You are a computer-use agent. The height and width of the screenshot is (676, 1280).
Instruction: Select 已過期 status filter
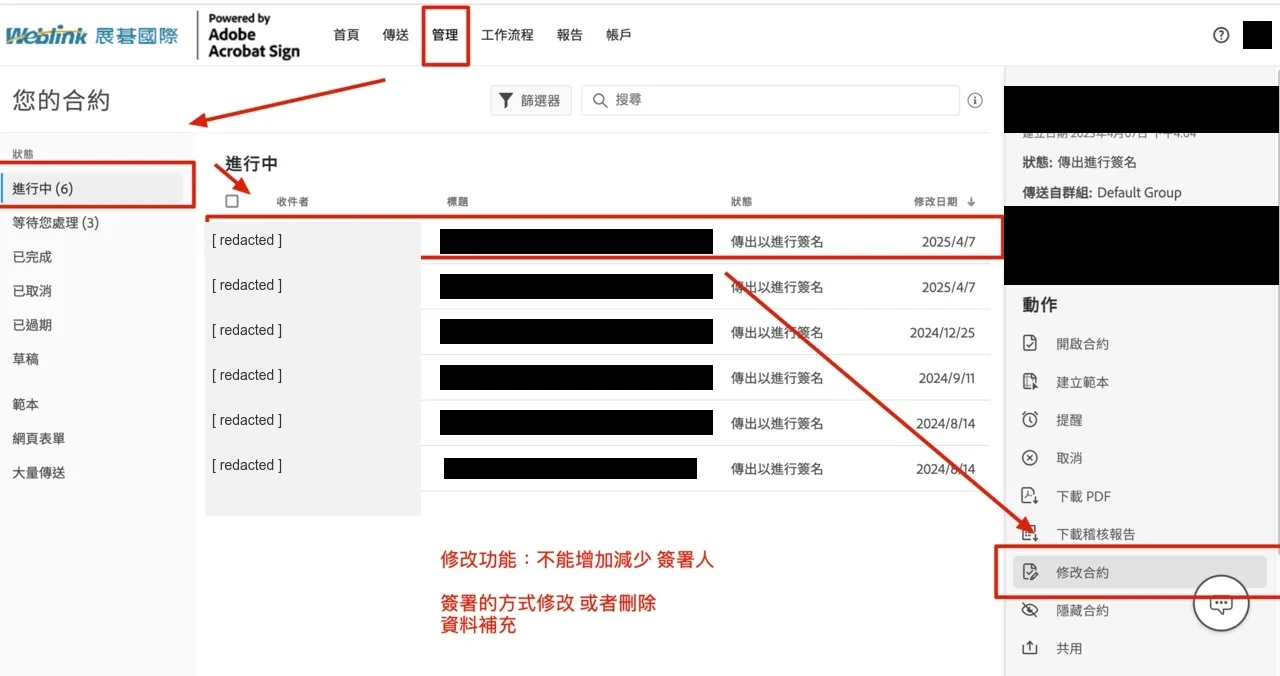coord(32,325)
